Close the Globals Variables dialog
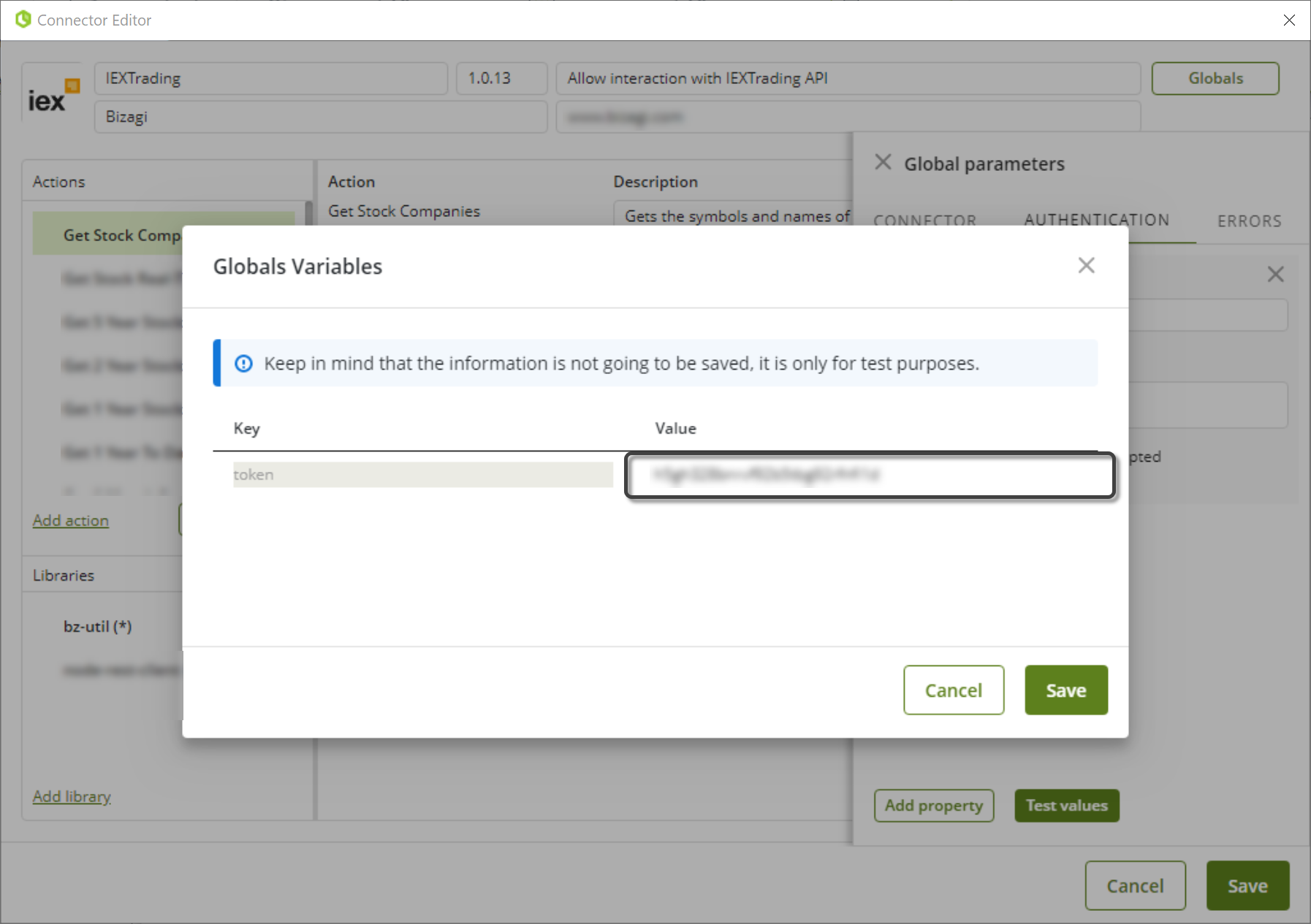 click(x=1086, y=265)
